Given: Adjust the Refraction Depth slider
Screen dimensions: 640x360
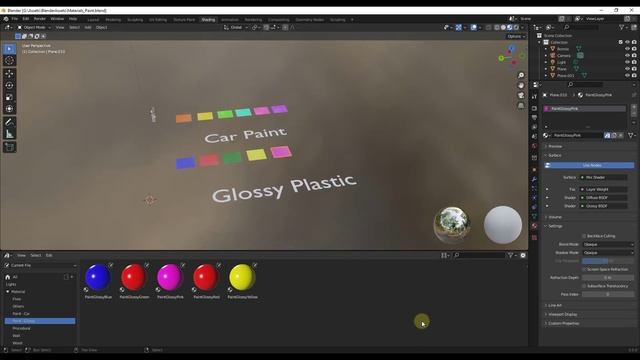Looking at the screenshot, I should pyautogui.click(x=608, y=278).
